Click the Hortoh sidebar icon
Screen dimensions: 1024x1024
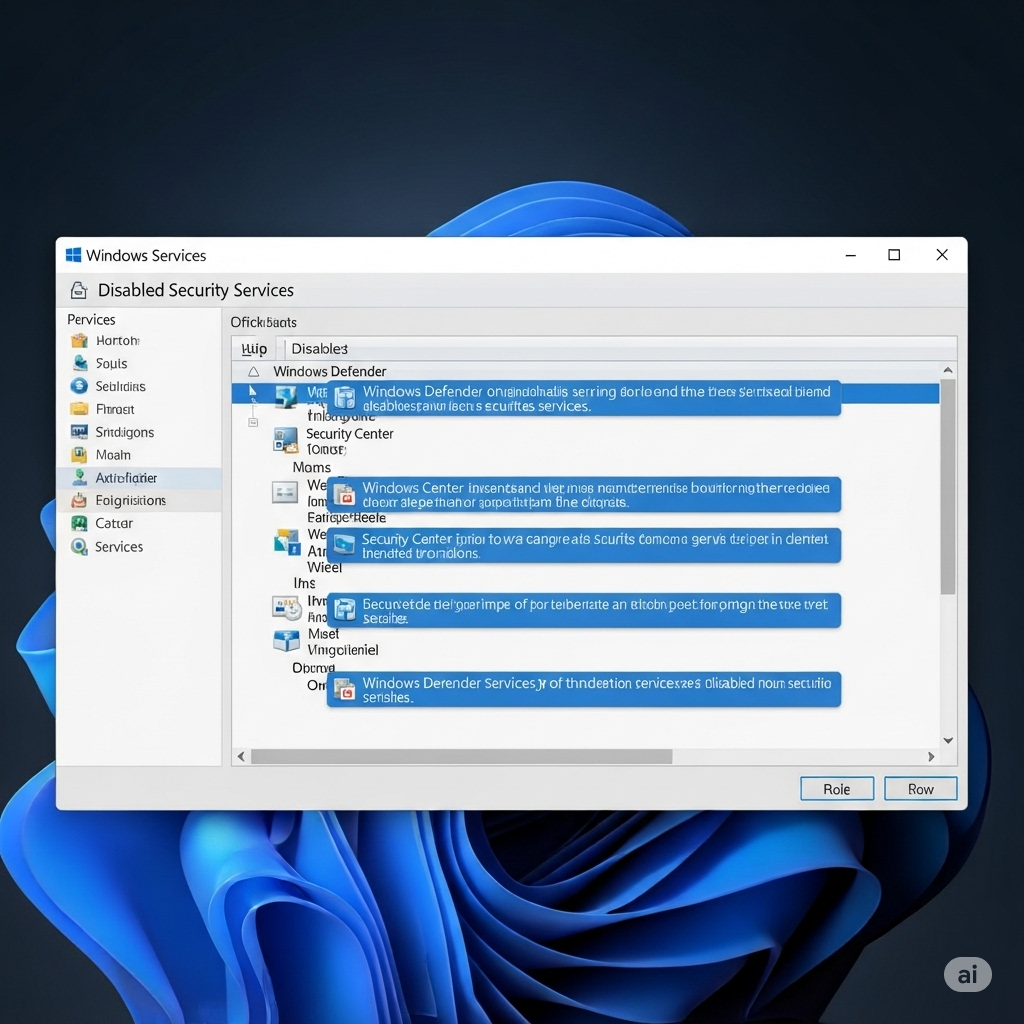pos(79,340)
